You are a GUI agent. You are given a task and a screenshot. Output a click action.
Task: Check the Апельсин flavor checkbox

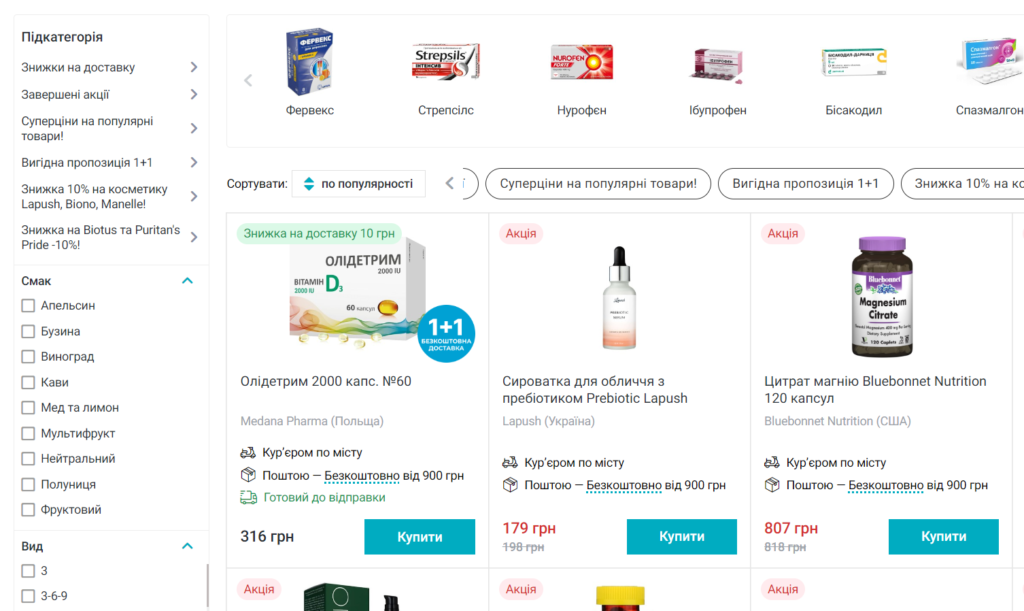click(x=28, y=306)
